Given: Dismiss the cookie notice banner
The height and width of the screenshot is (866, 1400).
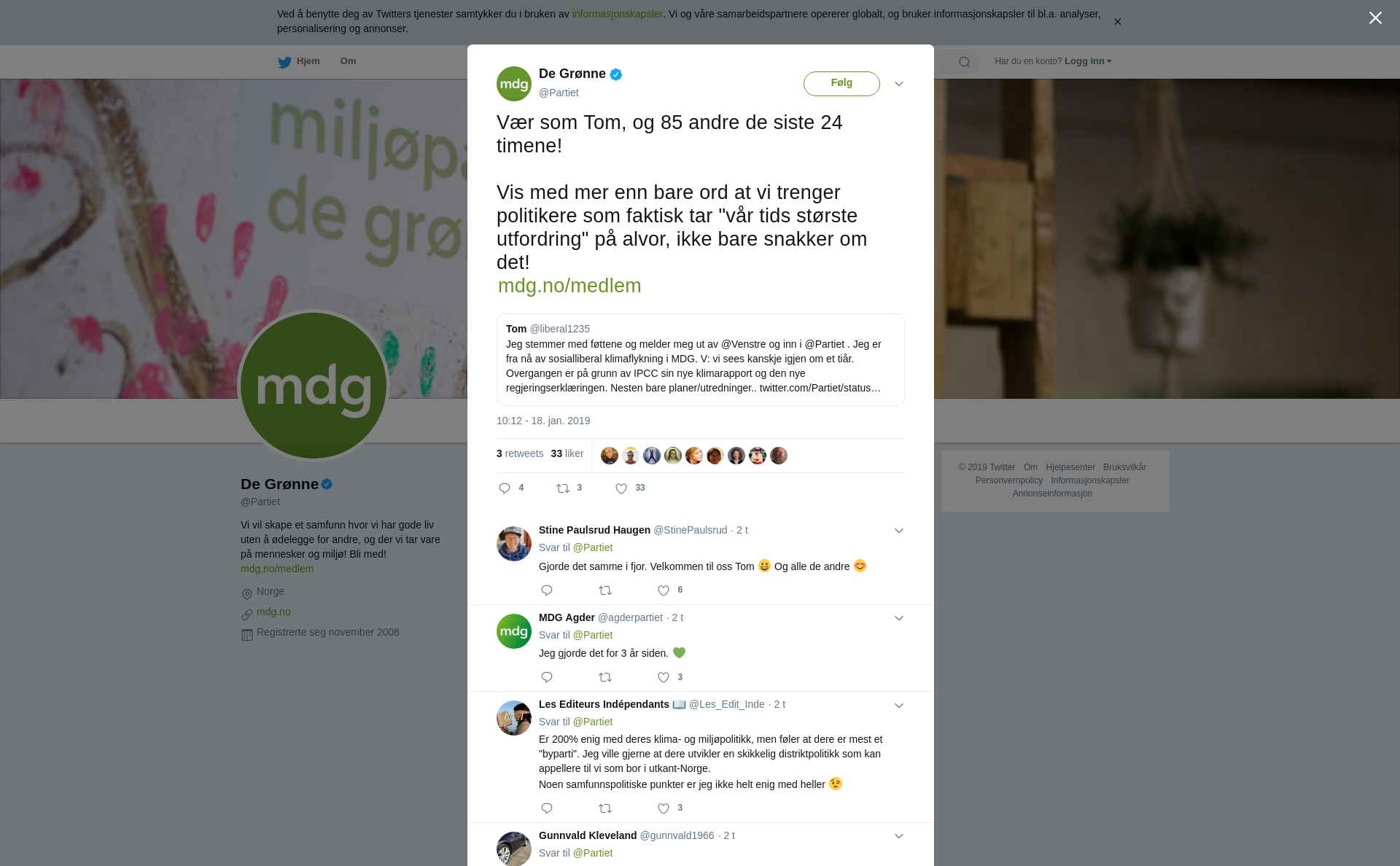Looking at the screenshot, I should pyautogui.click(x=1117, y=22).
